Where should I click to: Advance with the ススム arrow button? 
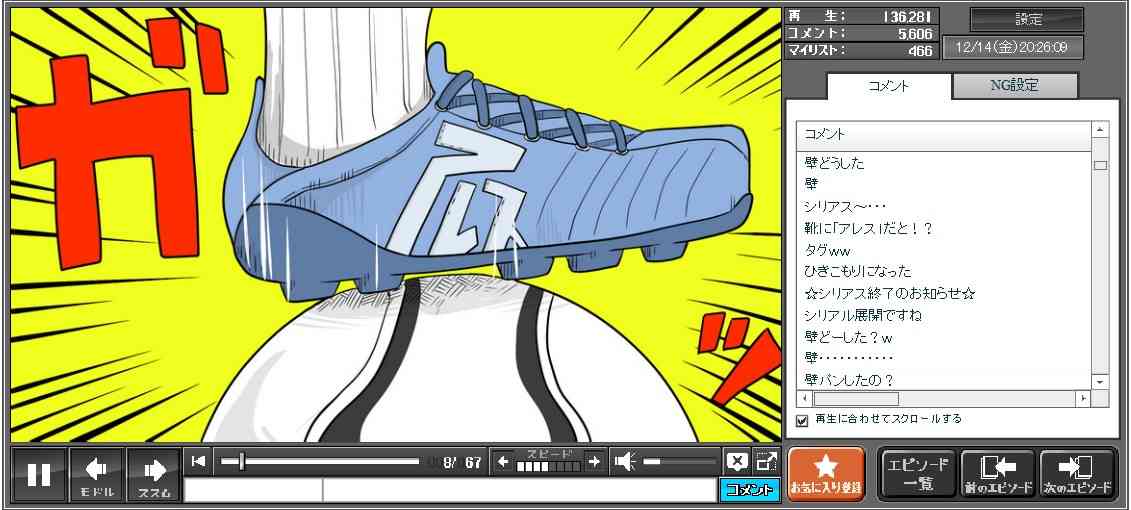coord(154,474)
